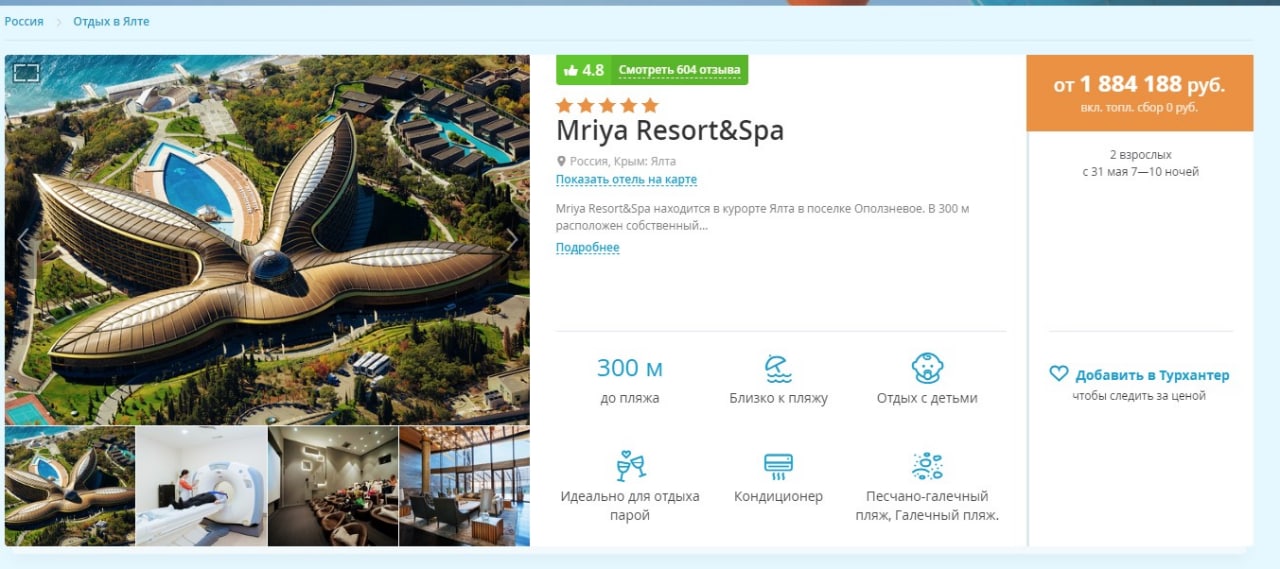Select the MRI scanner thumbnail
1280x569 pixels.
201,486
